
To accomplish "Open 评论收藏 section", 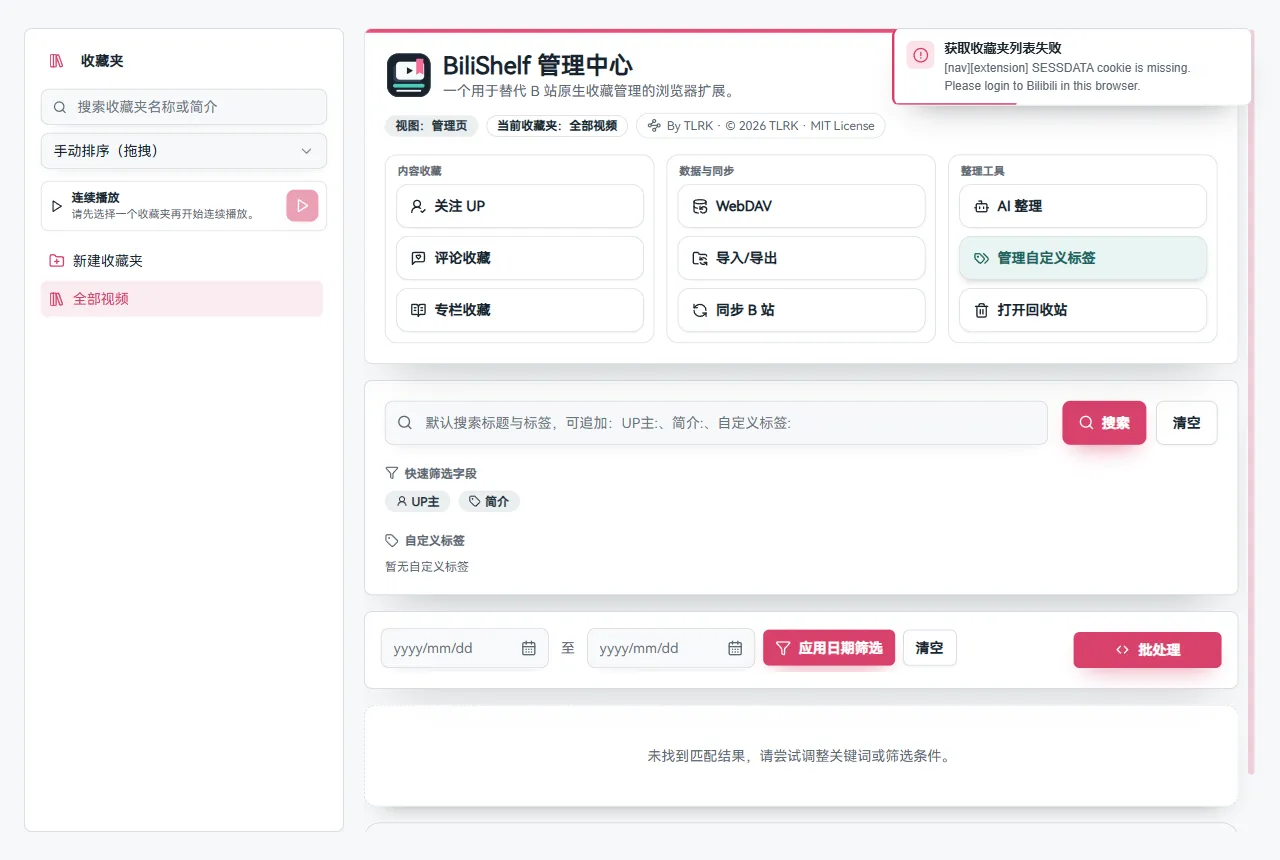I will (x=520, y=258).
